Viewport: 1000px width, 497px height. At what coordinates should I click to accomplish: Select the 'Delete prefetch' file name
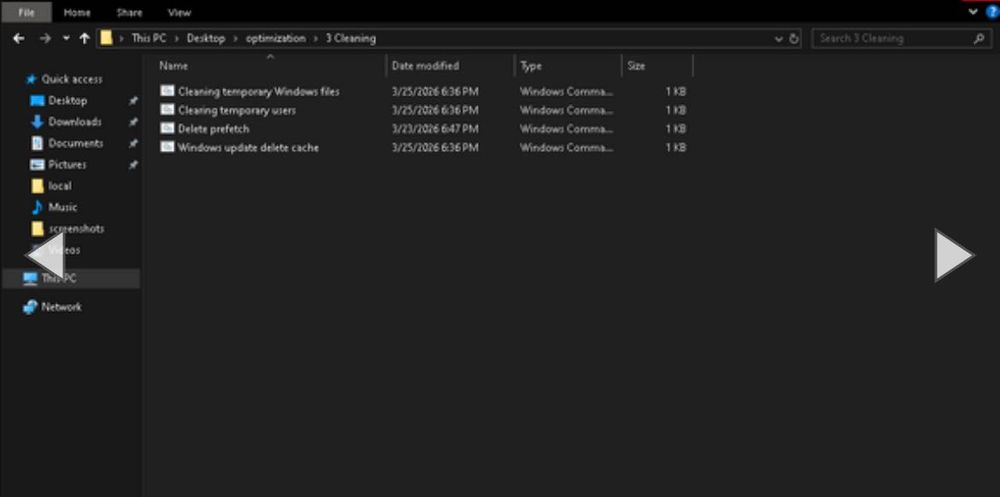click(214, 129)
